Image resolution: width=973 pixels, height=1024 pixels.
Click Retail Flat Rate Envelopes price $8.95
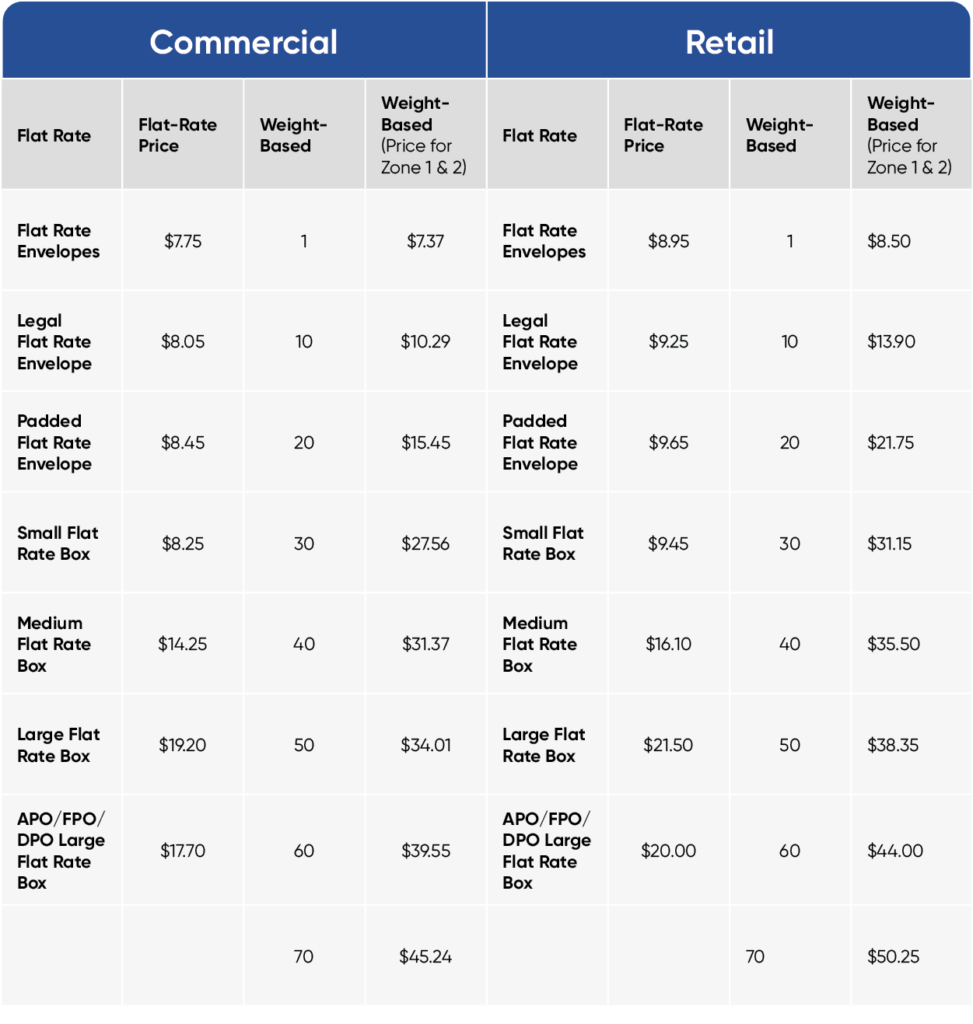click(x=668, y=241)
